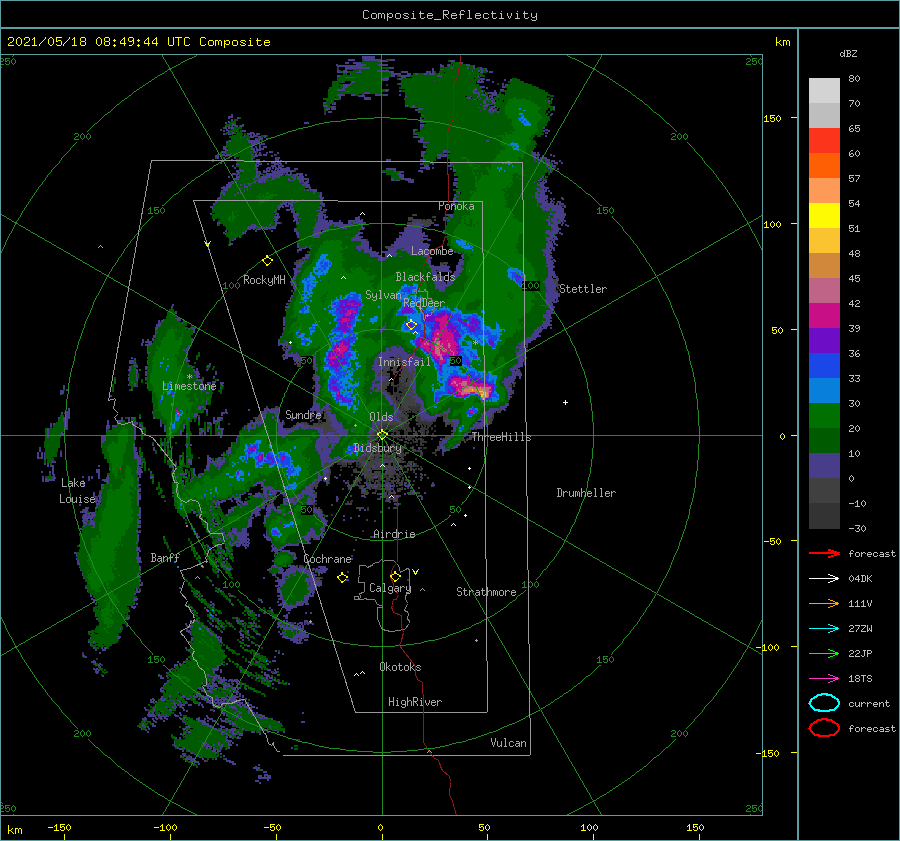Viewport: 900px width, 841px height.
Task: Select the orange 60-57 dBZ swatch
Action: pos(824,165)
